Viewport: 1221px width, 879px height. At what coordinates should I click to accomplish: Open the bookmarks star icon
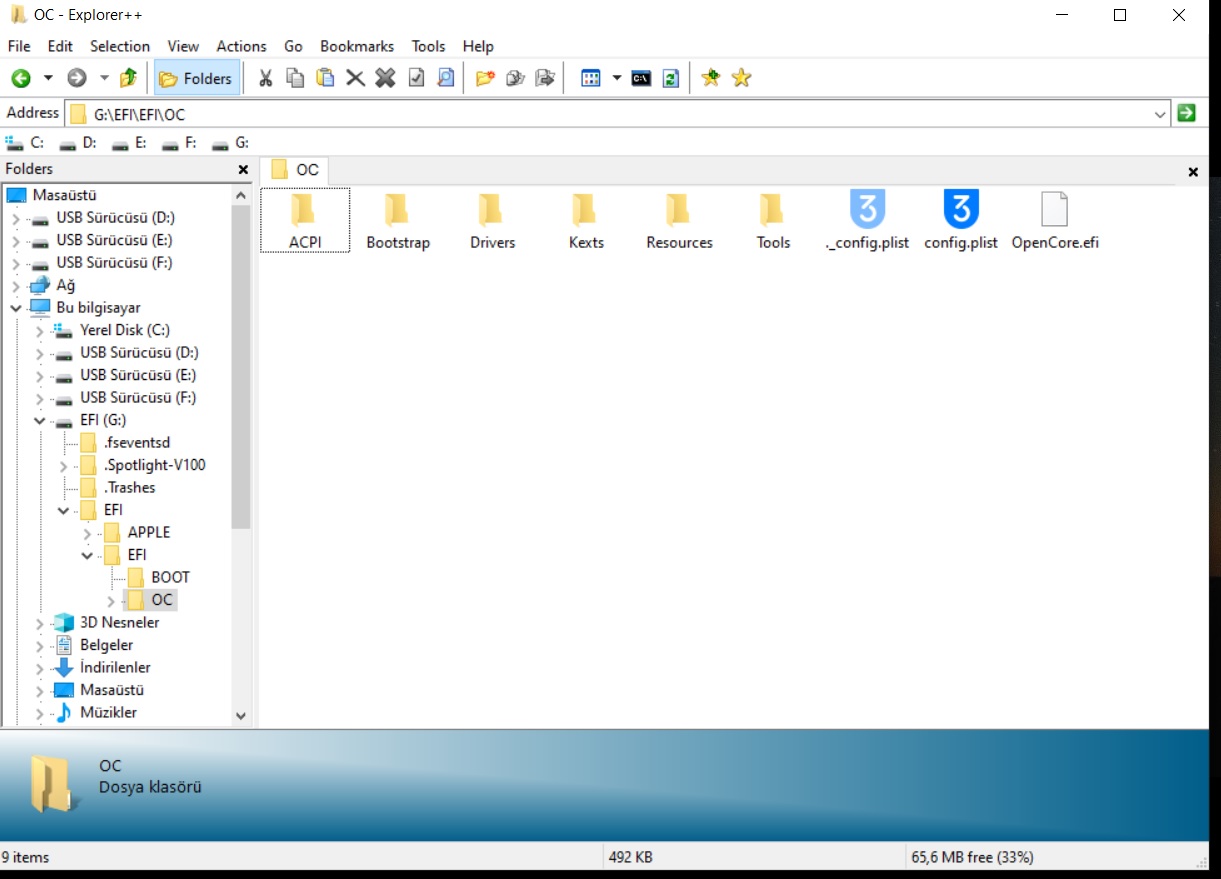coord(741,78)
